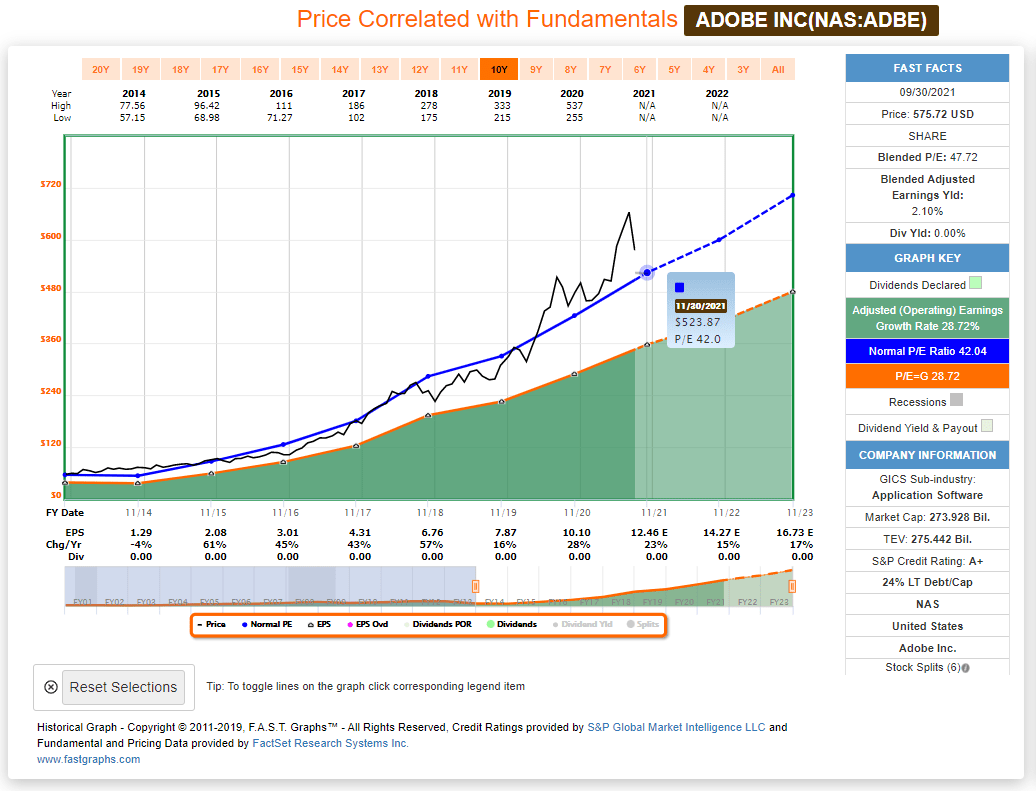The image size is (1036, 791).
Task: Click the "Market Cap: 273.928 Bil." row
Action: (x=927, y=517)
